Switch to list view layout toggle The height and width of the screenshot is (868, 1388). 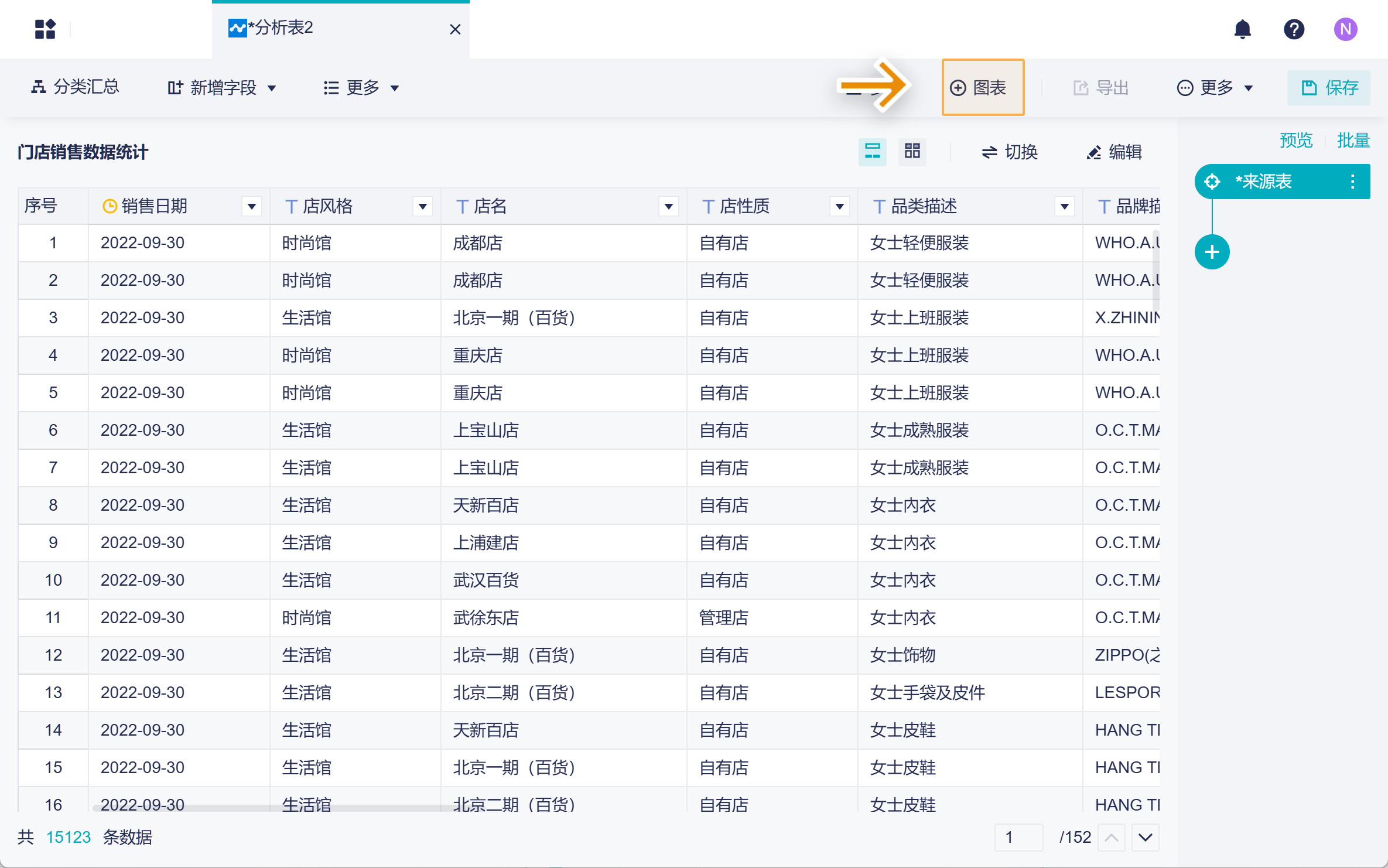(872, 152)
